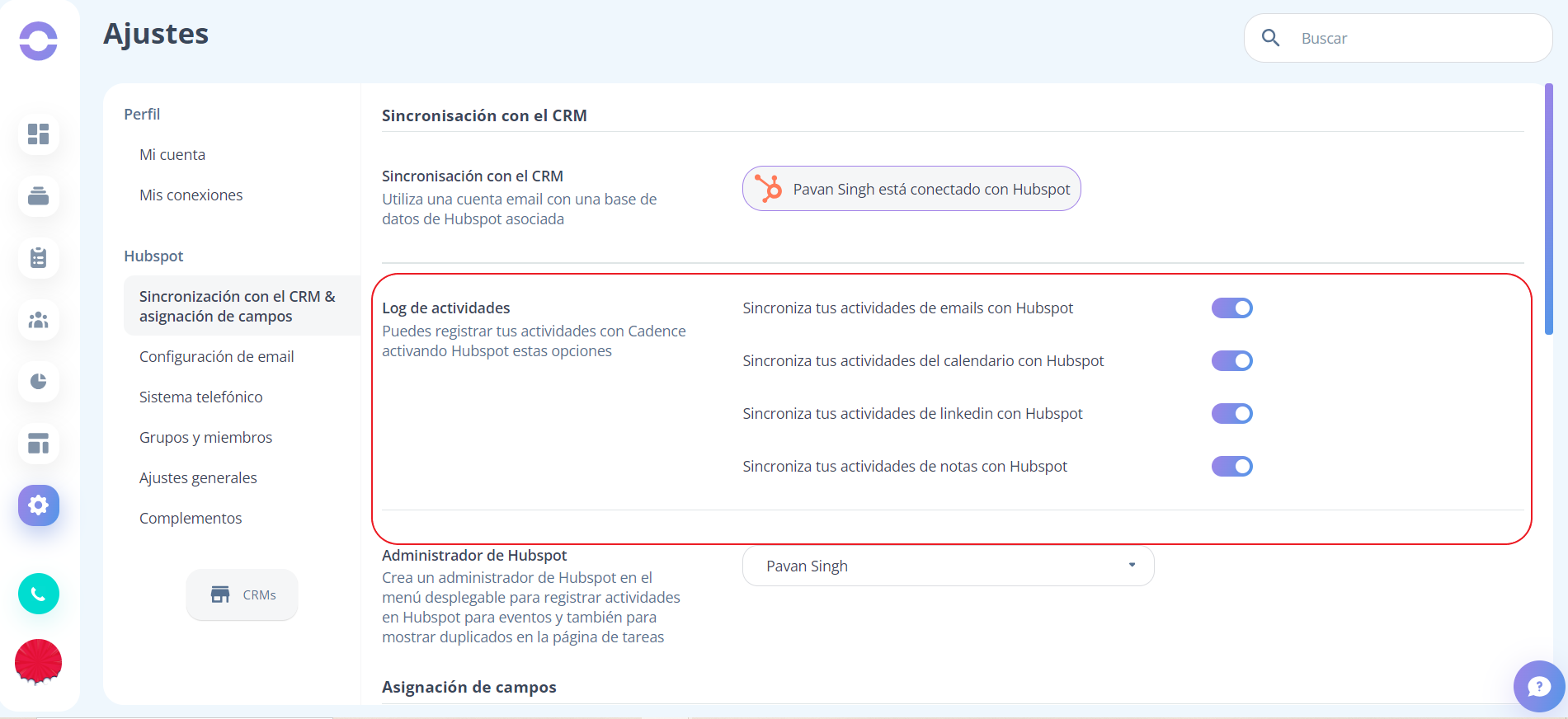Click the Perfil section heading
This screenshot has height=719, width=1568.
pos(142,114)
